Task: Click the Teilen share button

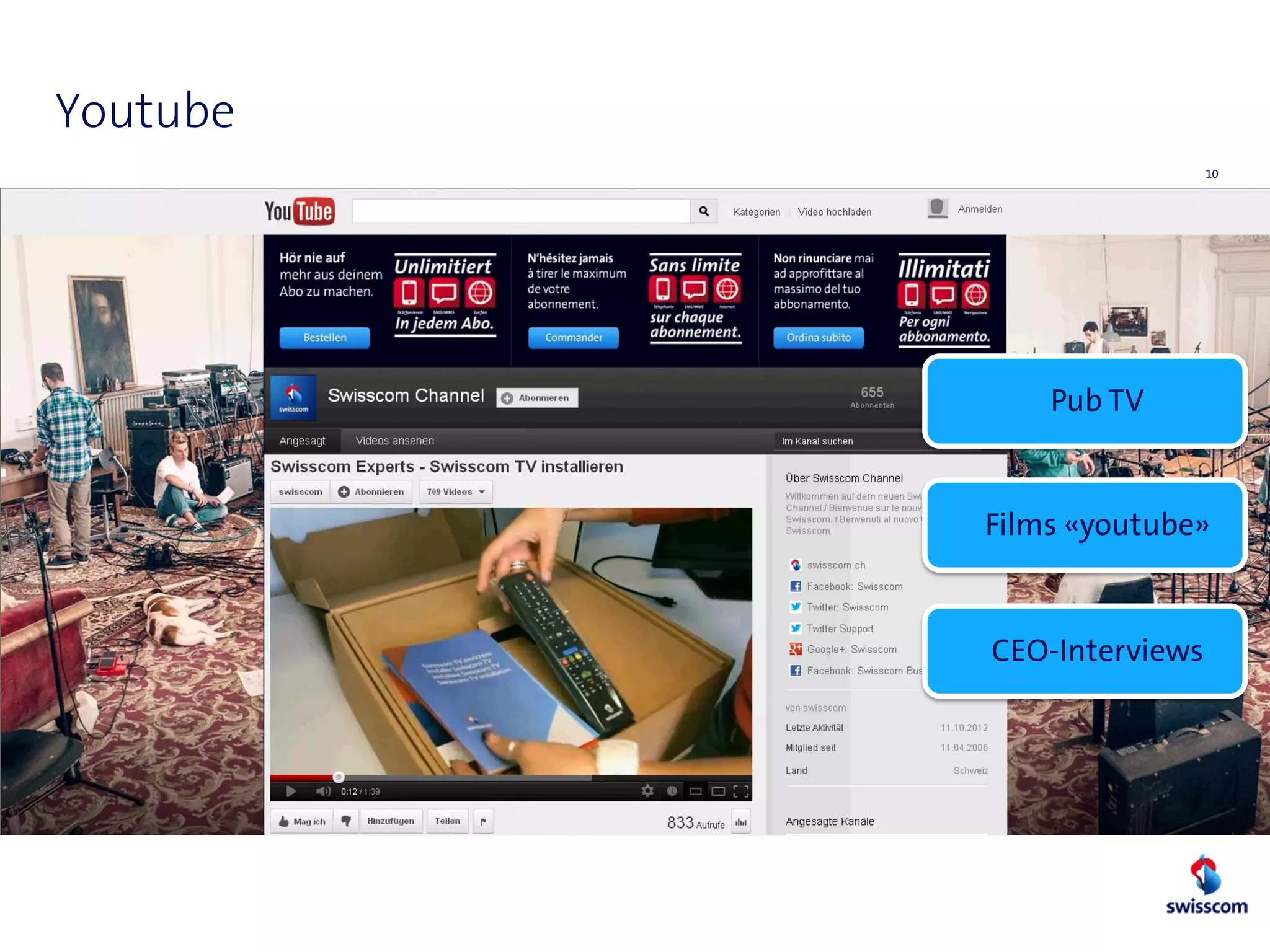Action: pyautogui.click(x=447, y=821)
